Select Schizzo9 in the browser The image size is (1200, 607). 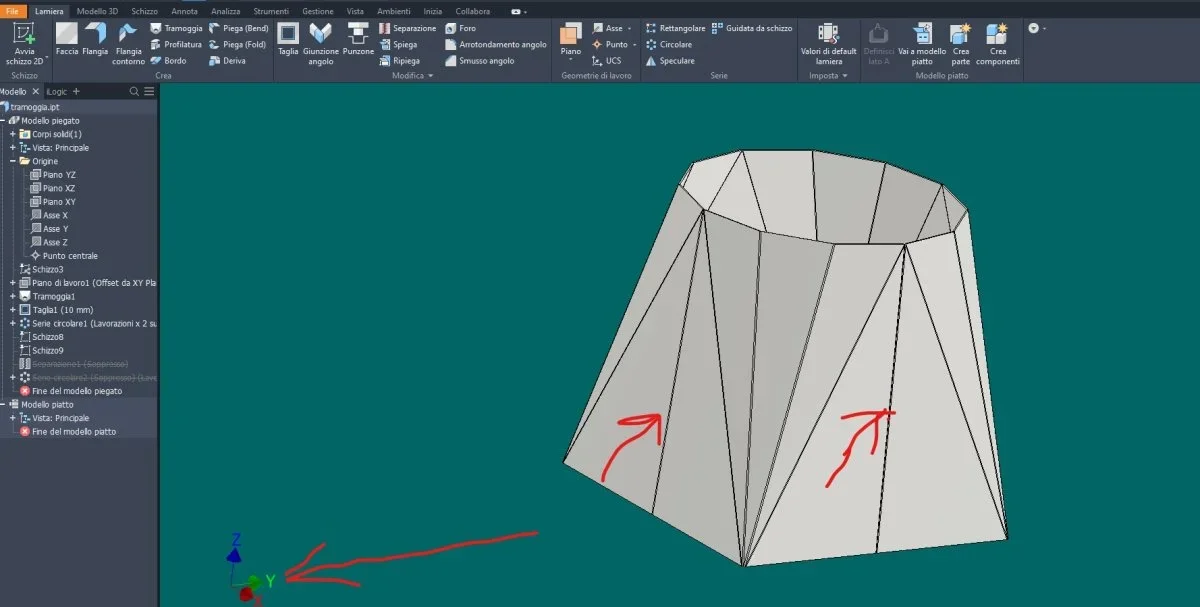pyautogui.click(x=41, y=350)
